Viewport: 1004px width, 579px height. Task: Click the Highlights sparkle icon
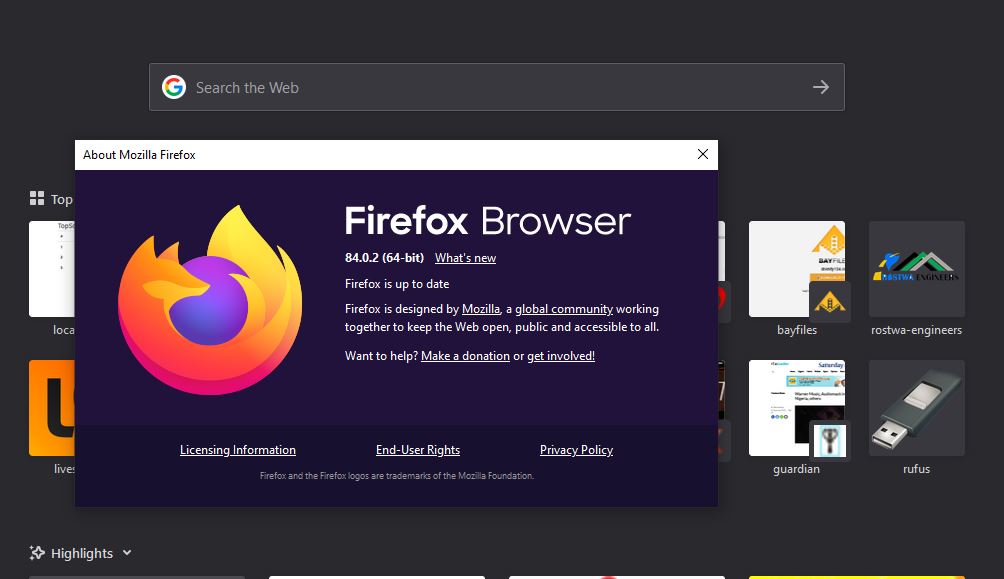[37, 553]
